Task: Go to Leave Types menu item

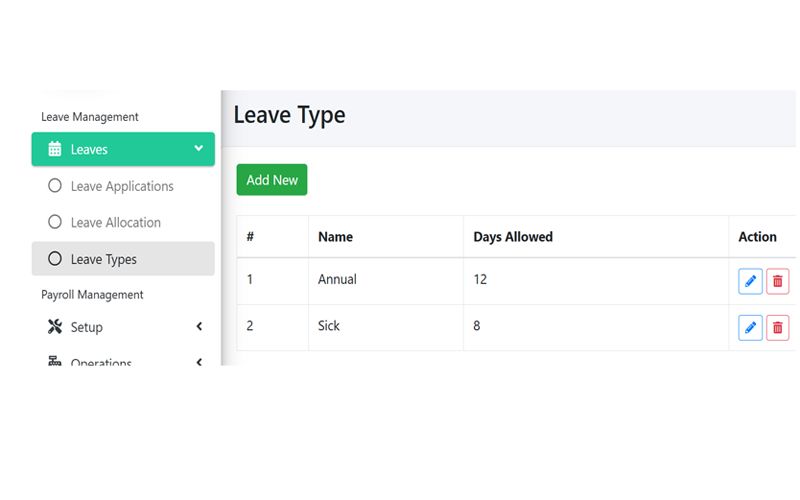Action: [104, 259]
